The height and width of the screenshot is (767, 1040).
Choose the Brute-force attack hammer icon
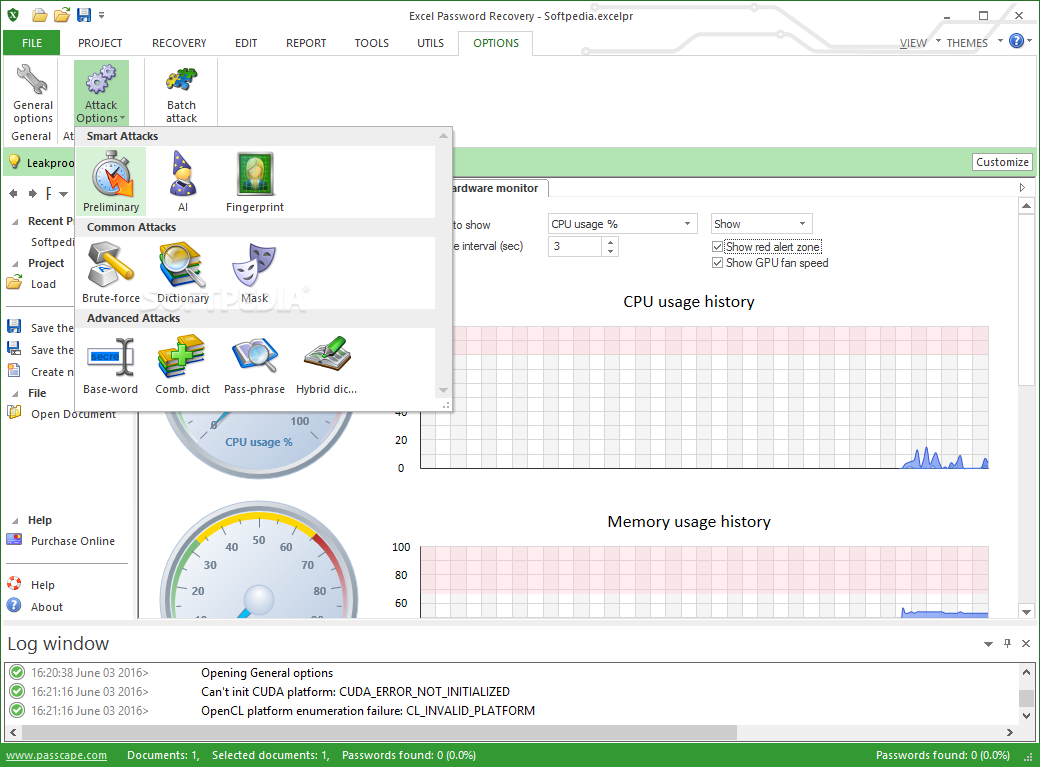(x=111, y=265)
